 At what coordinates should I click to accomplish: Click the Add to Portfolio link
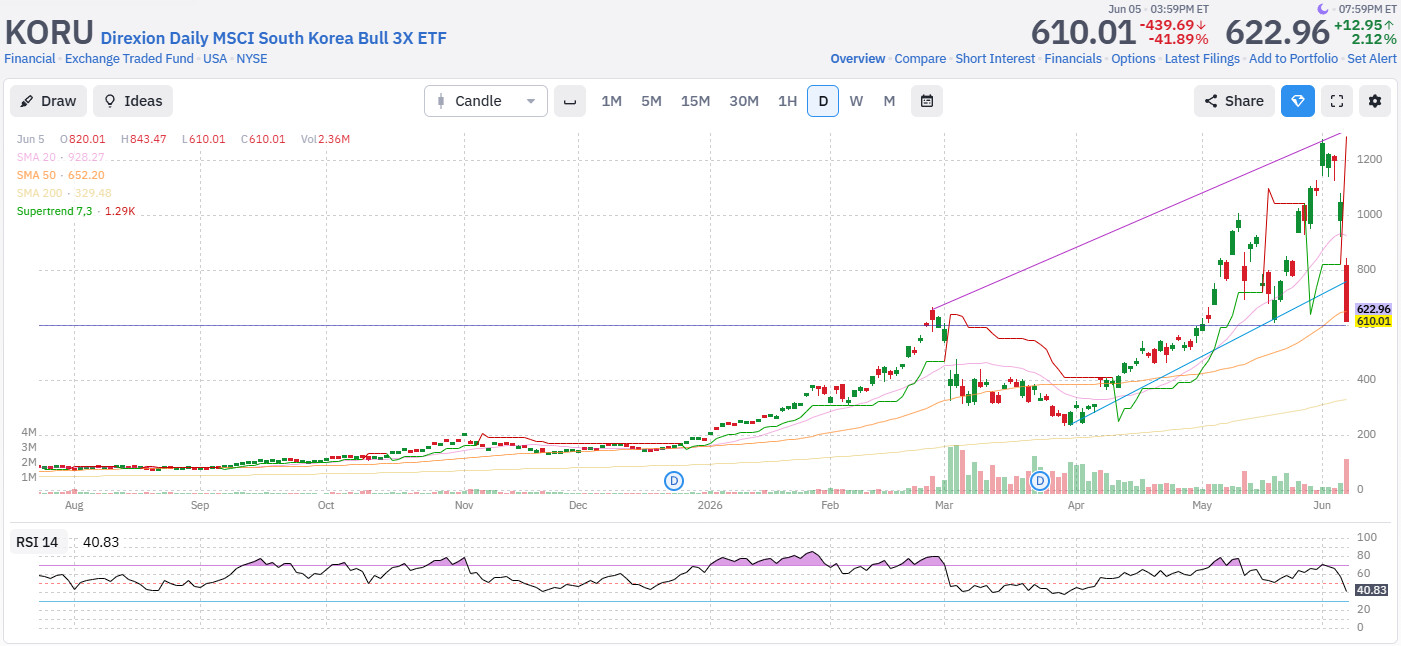[1293, 59]
